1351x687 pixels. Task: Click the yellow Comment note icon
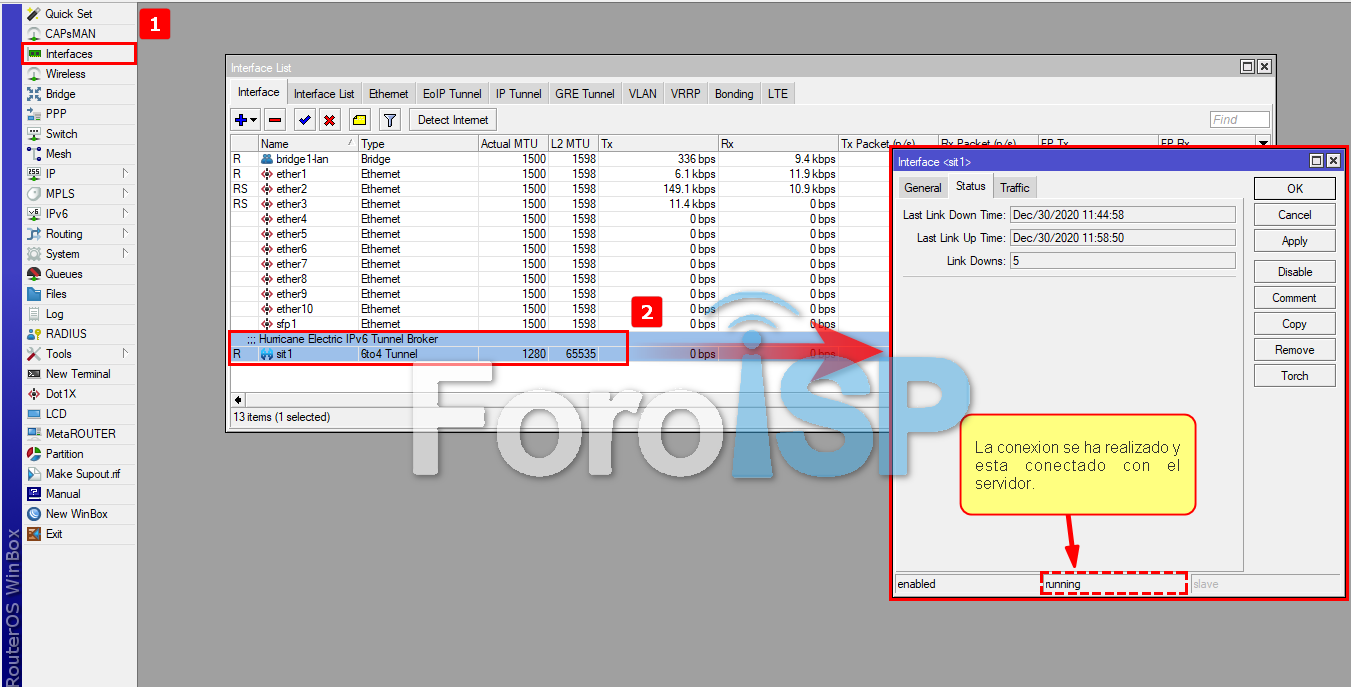tap(359, 120)
